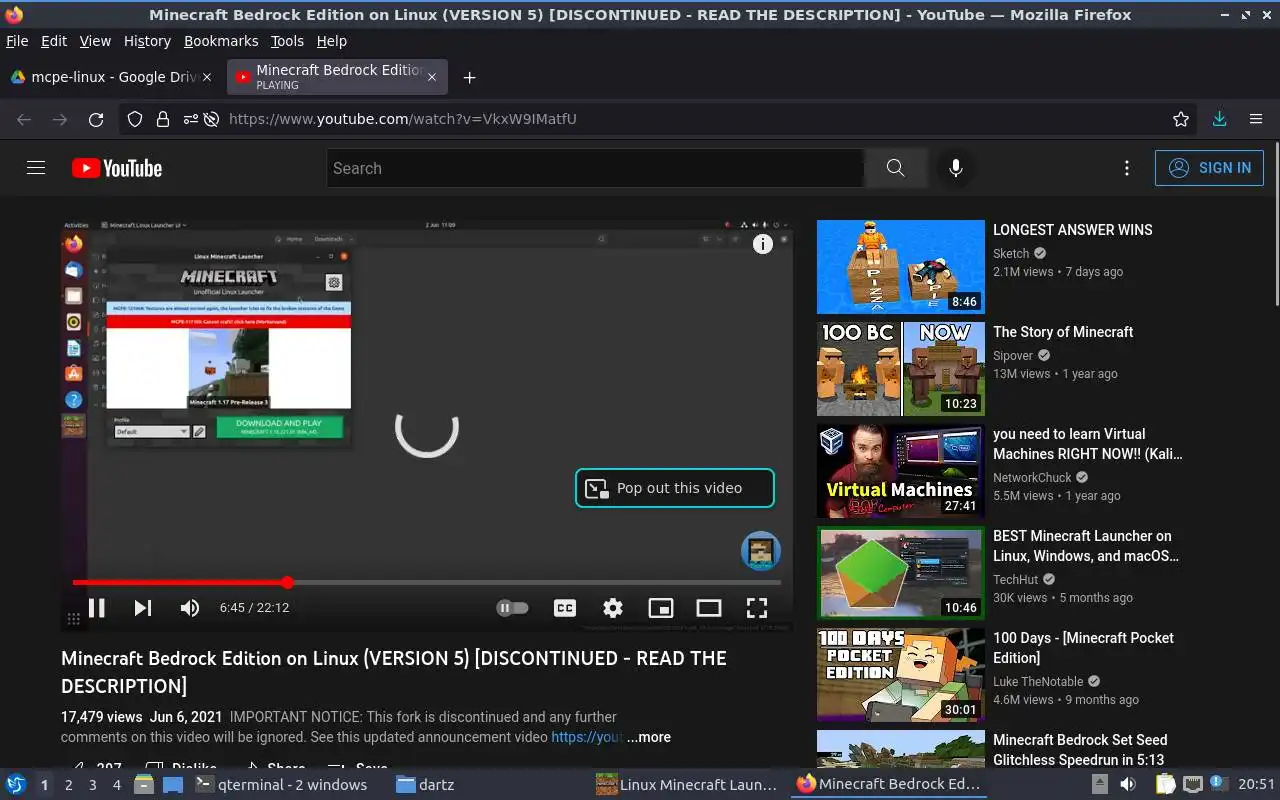Open Minecraft Bedrock Set Seed Speedrun video

1080,749
